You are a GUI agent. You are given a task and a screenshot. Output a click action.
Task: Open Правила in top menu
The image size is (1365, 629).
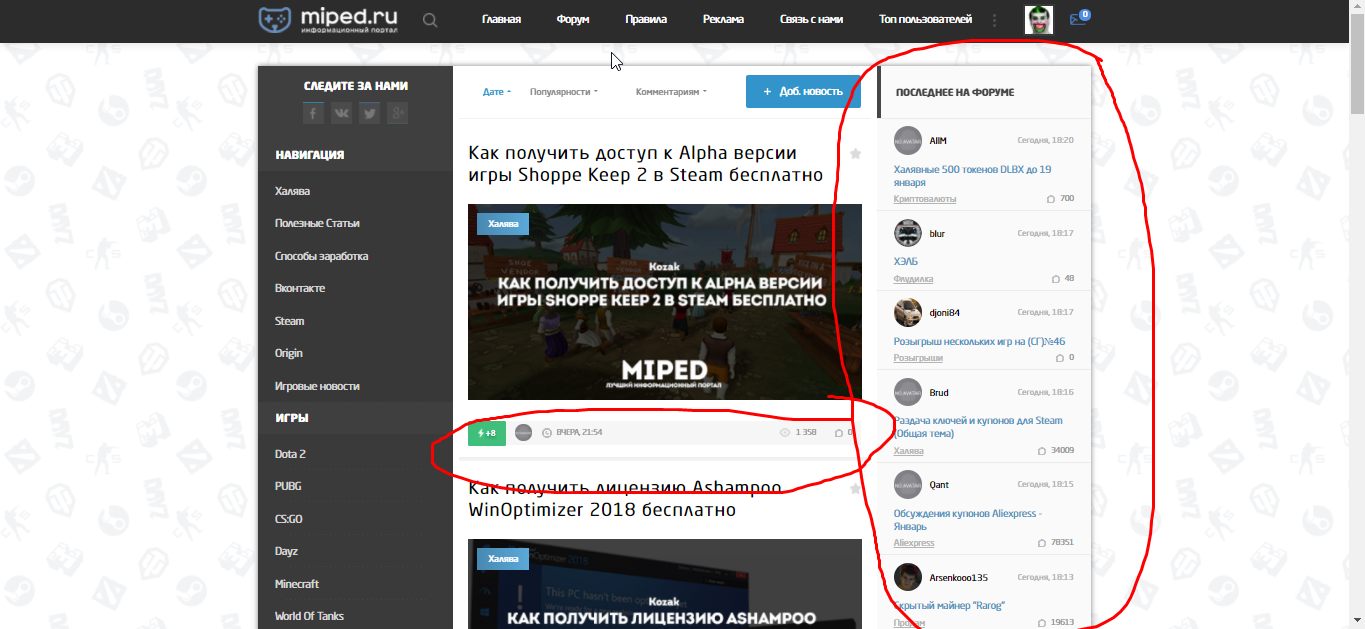(x=646, y=20)
